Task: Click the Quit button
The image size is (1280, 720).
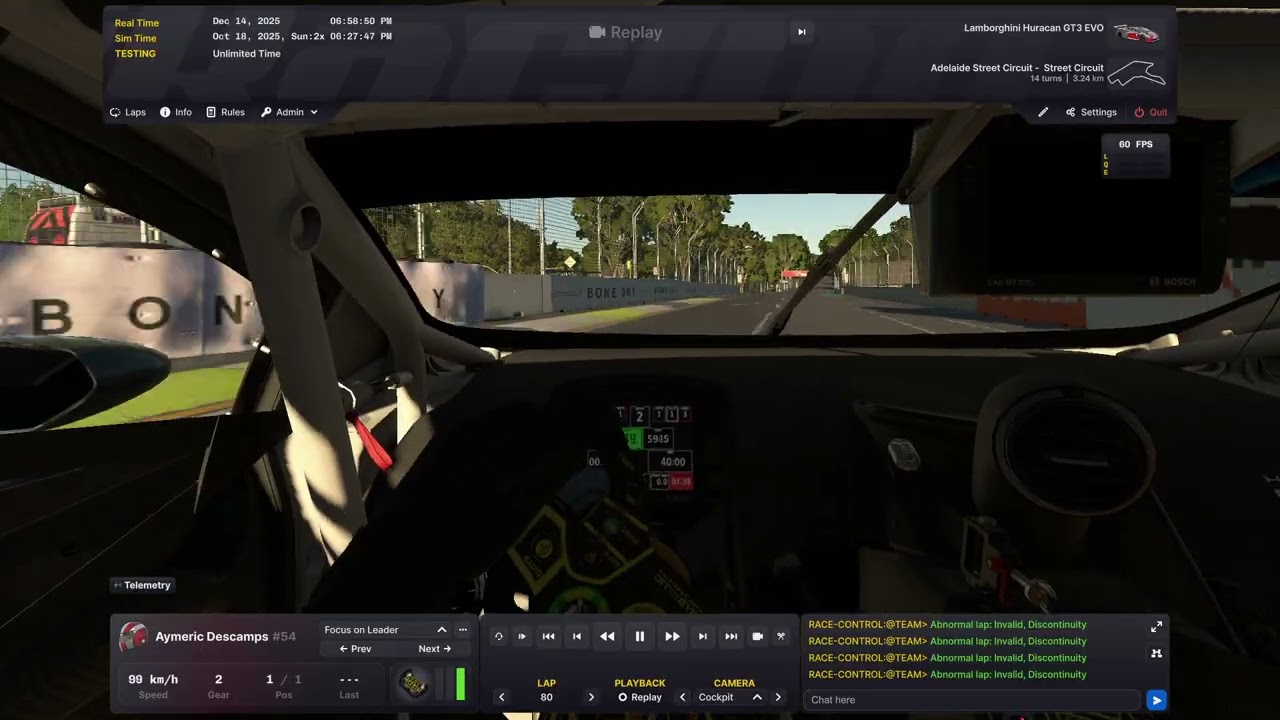Action: (1150, 112)
